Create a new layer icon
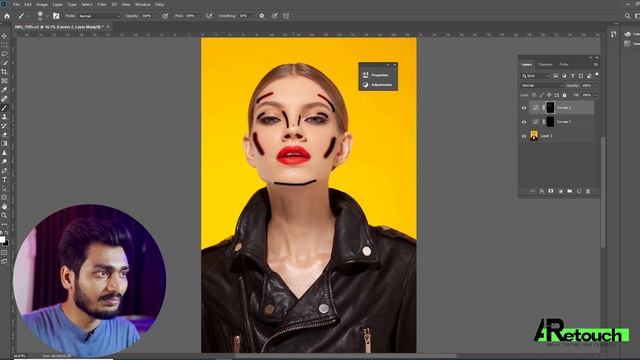Image resolution: width=640 pixels, height=360 pixels. coord(579,191)
